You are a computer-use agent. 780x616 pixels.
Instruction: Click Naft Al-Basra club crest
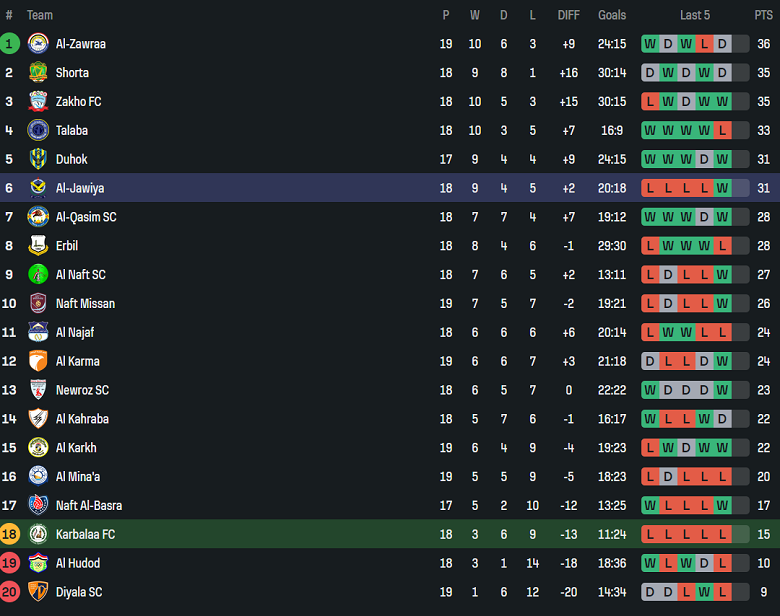[x=38, y=506]
